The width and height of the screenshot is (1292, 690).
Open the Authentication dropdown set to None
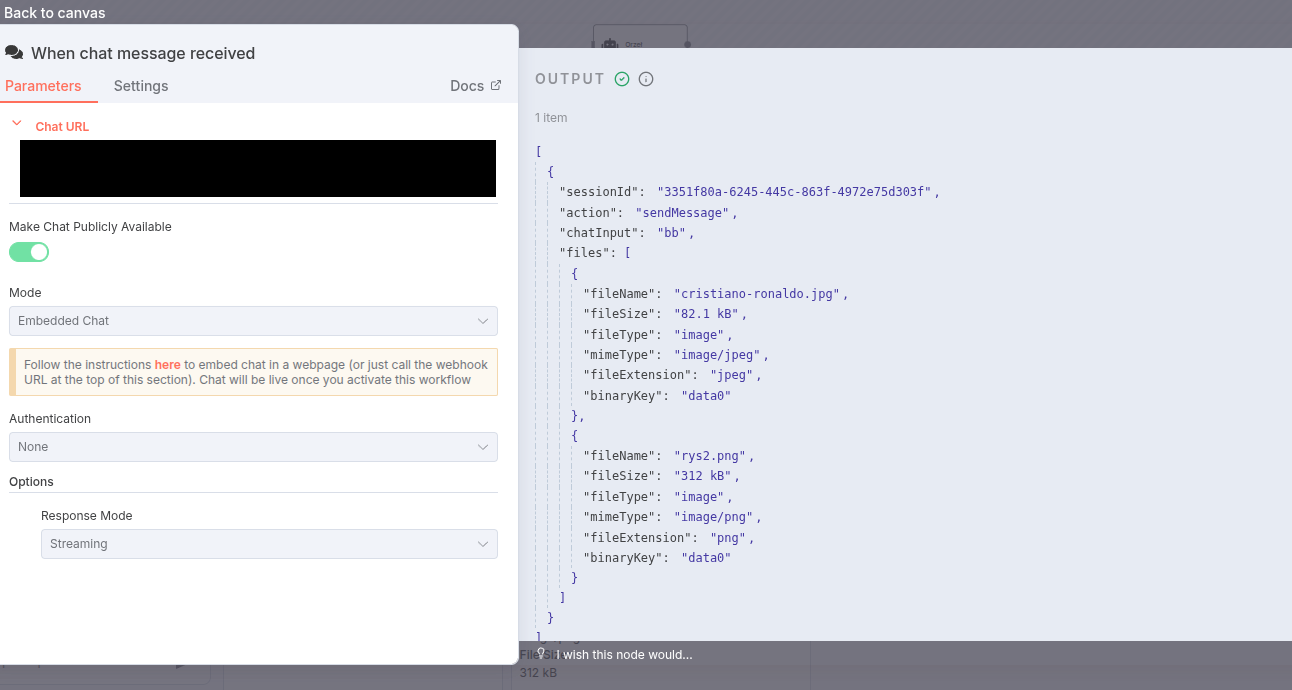point(253,447)
